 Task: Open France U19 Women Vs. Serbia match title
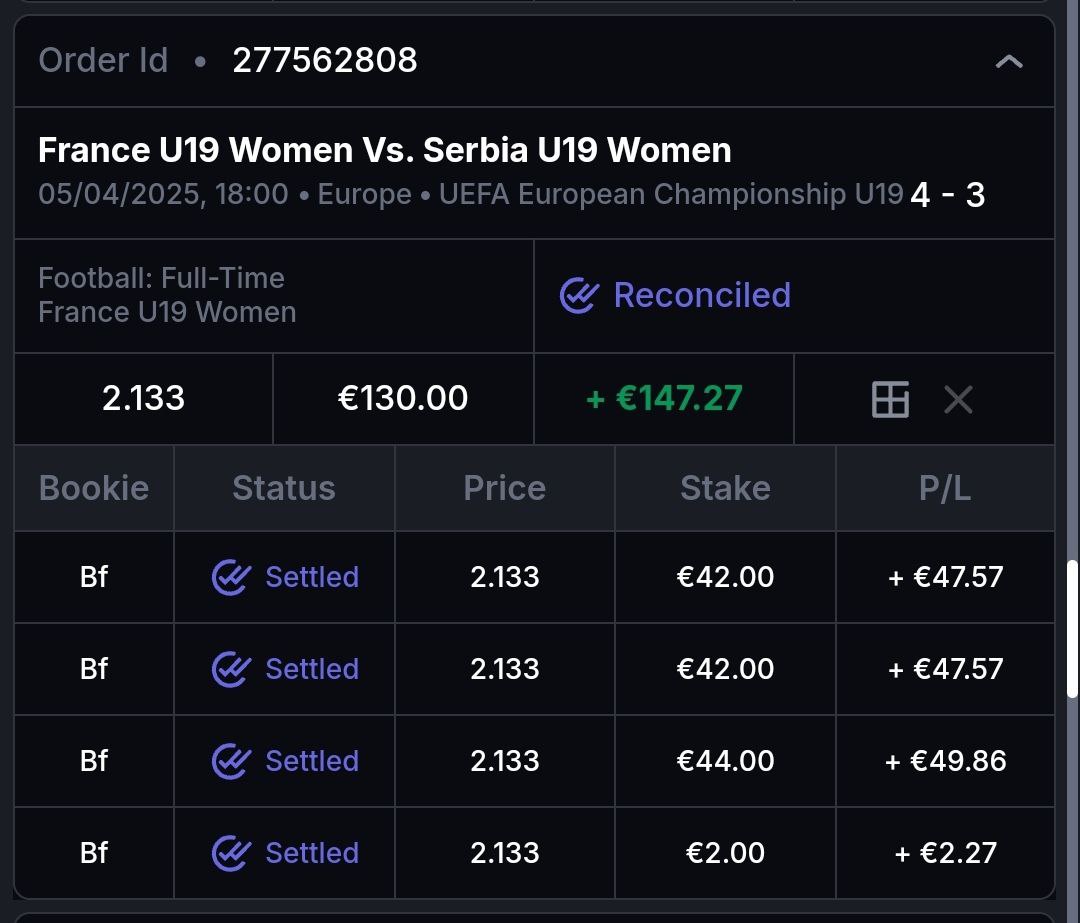(384, 150)
